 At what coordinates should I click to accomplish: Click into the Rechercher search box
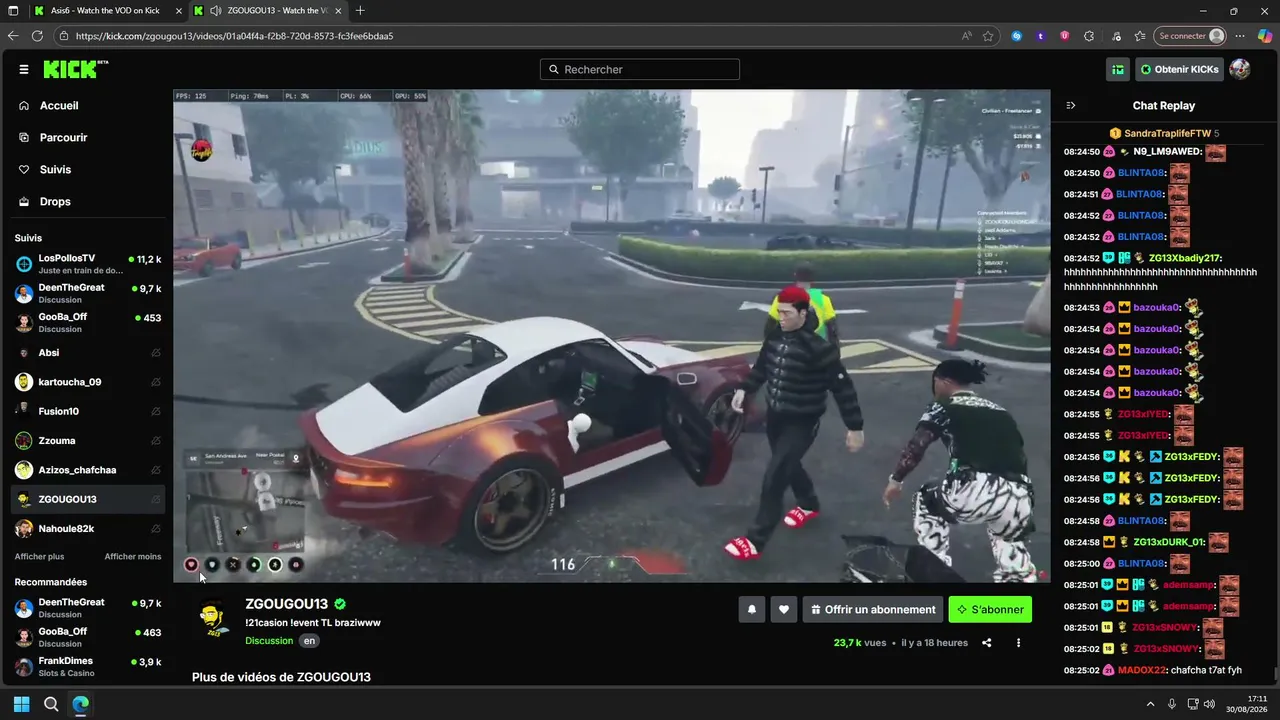640,70
